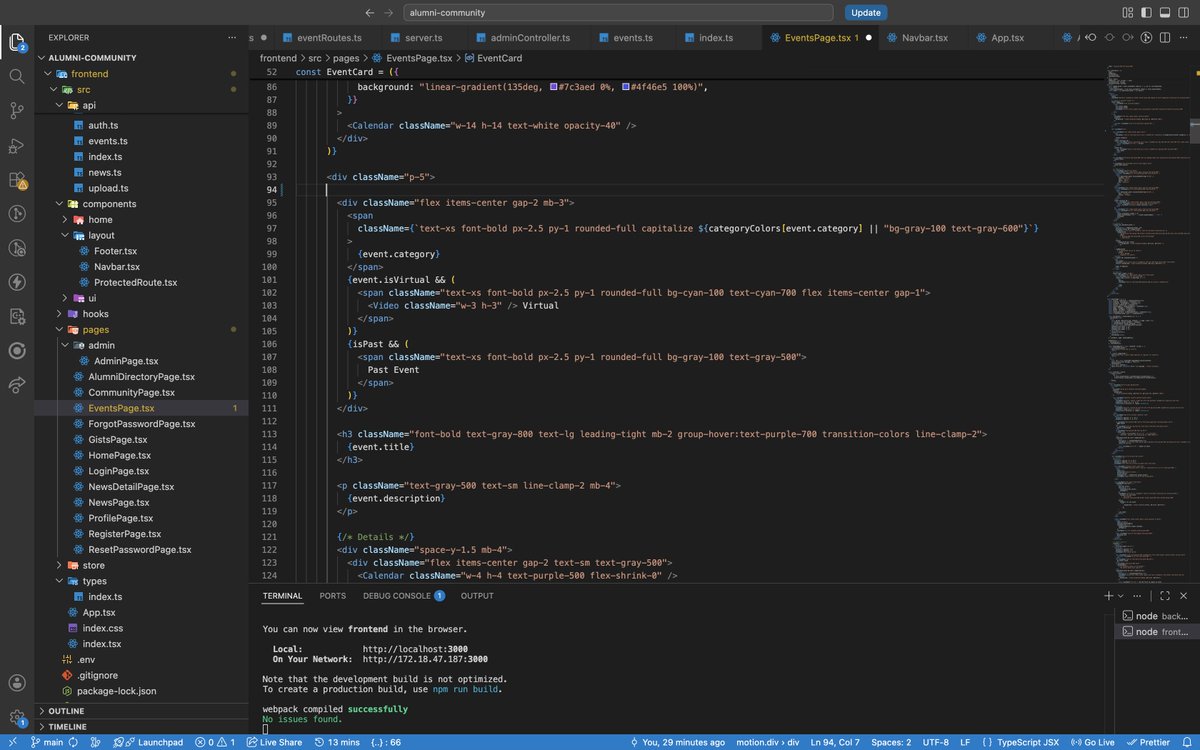Expand the store folder
This screenshot has width=1200, height=750.
(x=140, y=566)
